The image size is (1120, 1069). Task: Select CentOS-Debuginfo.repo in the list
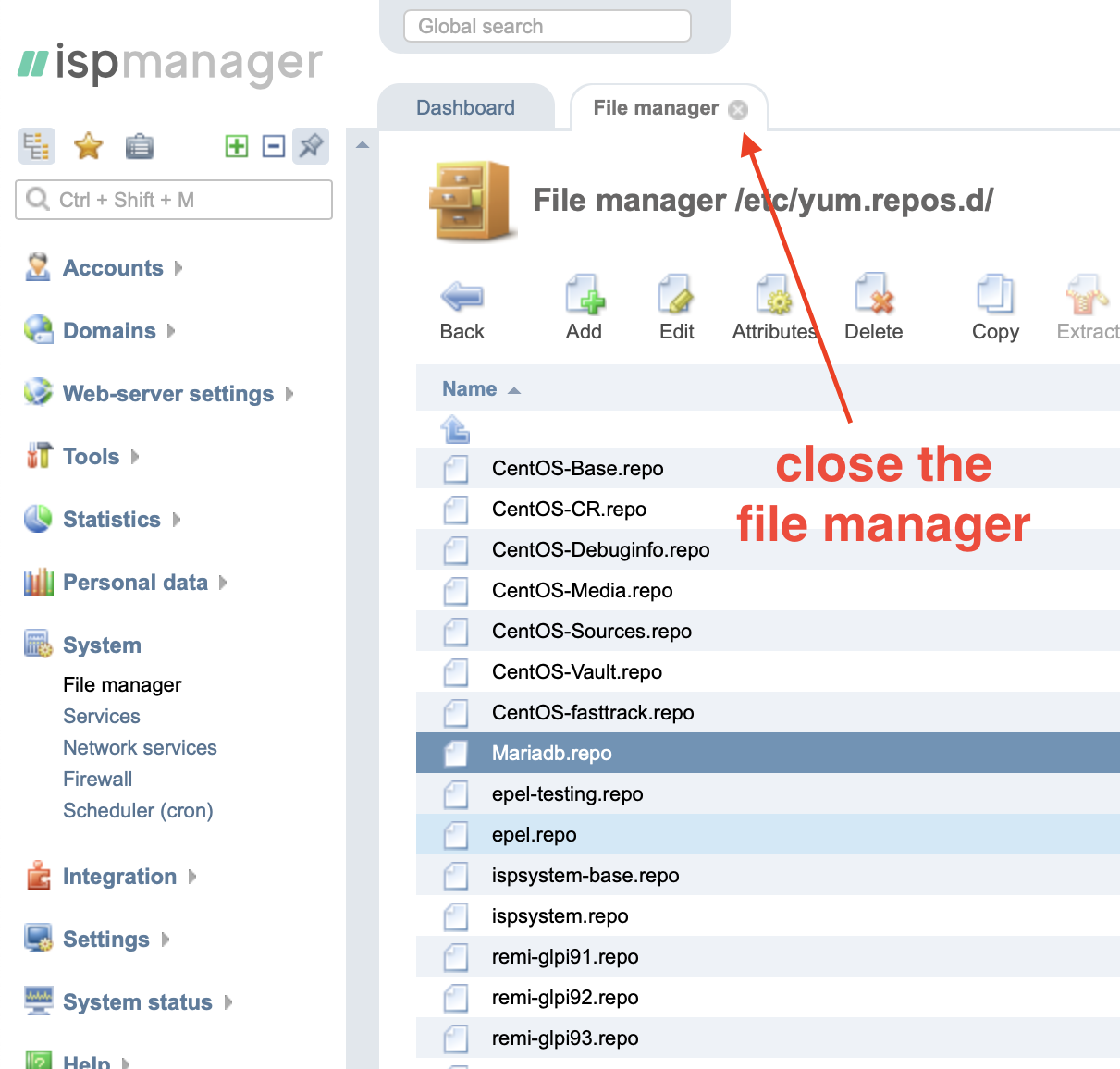768,550
